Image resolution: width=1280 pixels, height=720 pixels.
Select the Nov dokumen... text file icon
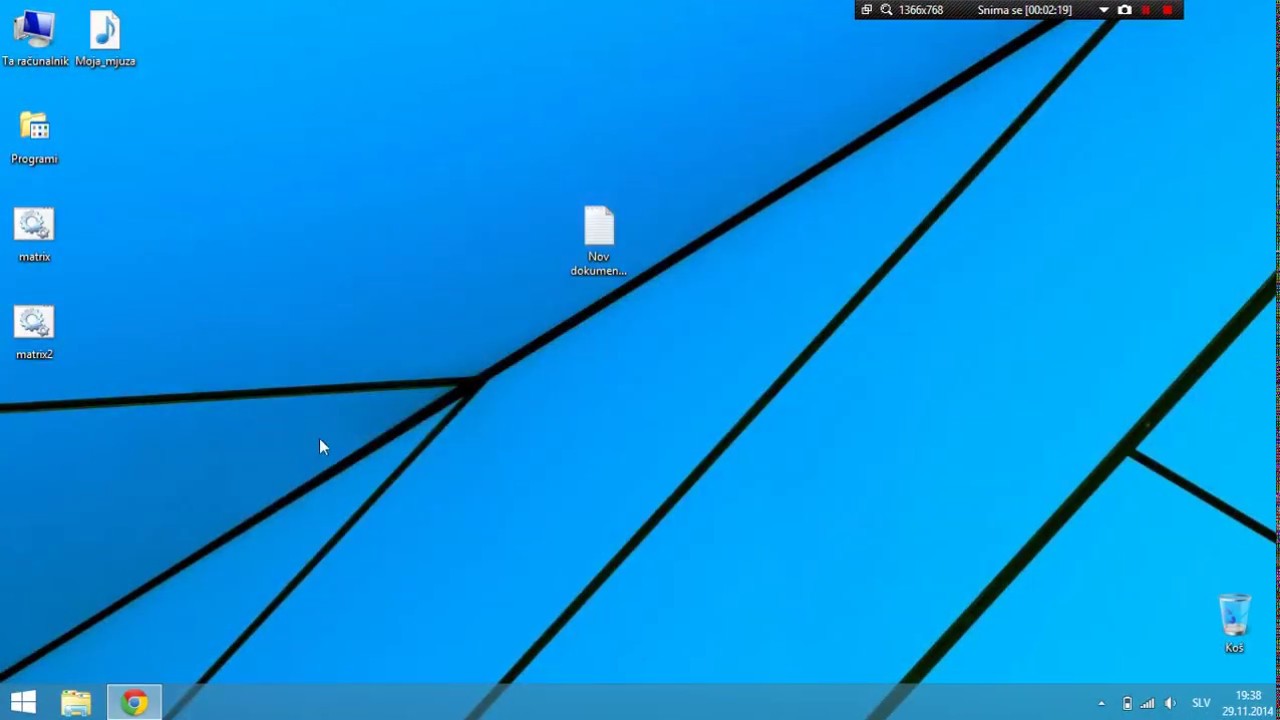(x=598, y=241)
